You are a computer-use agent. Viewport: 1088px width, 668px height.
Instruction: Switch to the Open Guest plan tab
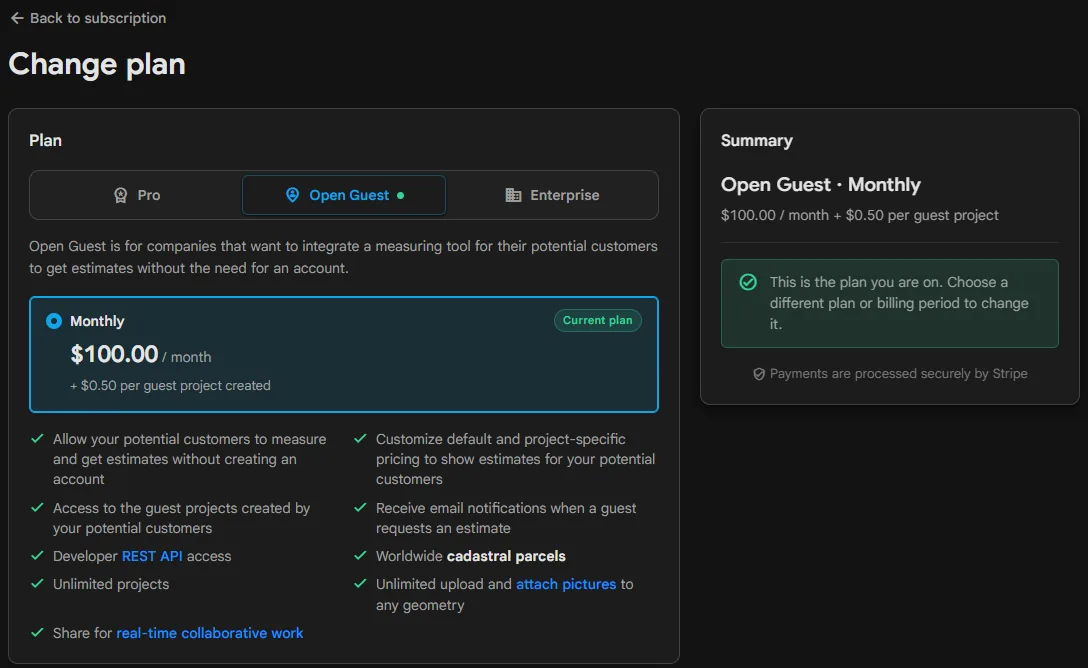click(x=343, y=195)
